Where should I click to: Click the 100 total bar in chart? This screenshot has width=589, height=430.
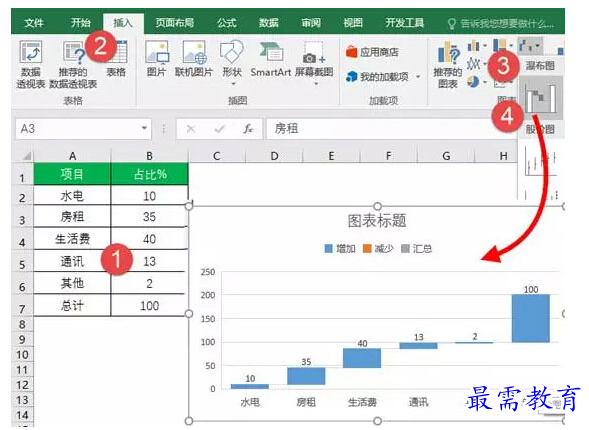point(530,318)
